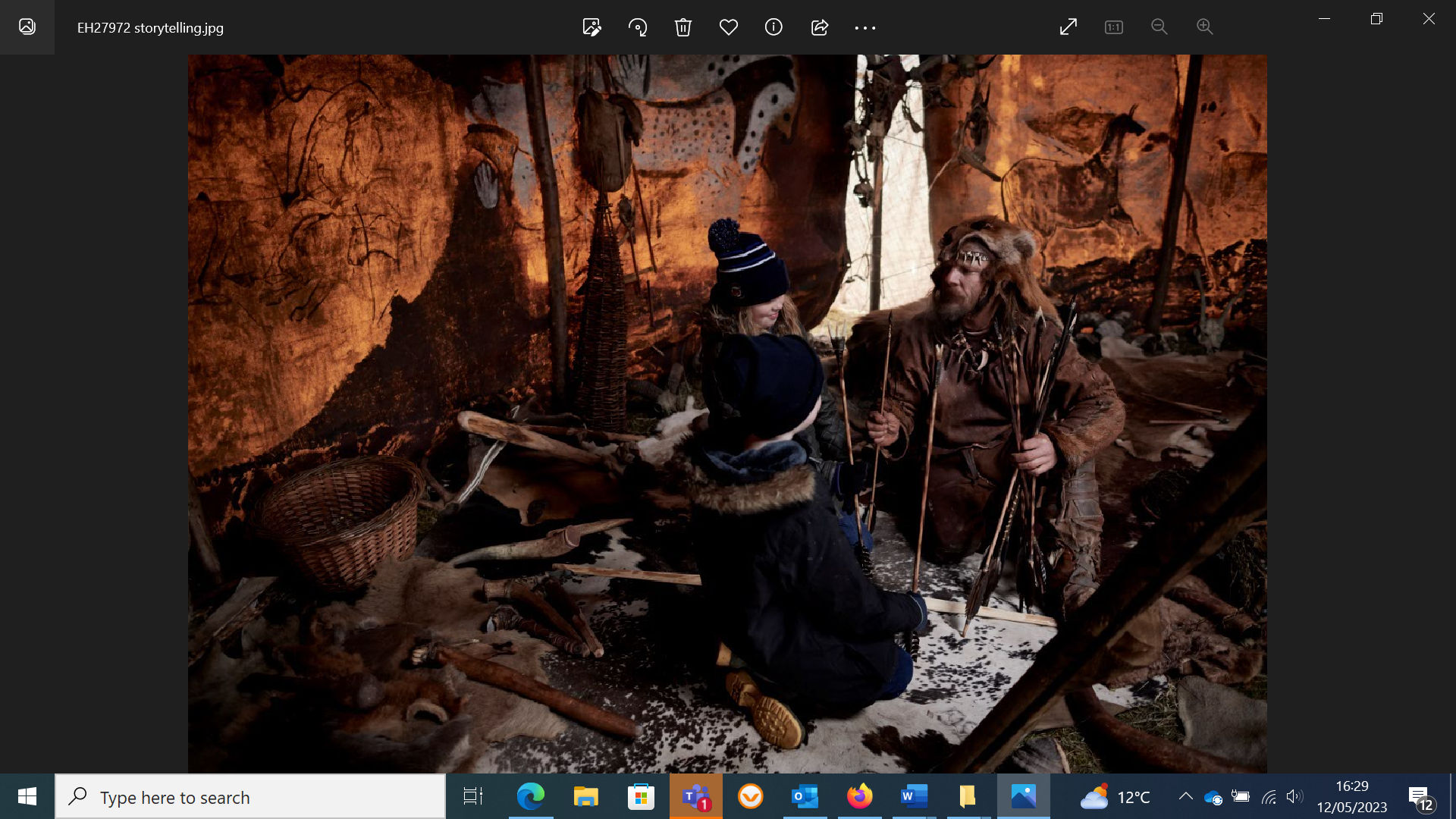Open the See more ellipsis menu
The height and width of the screenshot is (819, 1456).
click(864, 27)
